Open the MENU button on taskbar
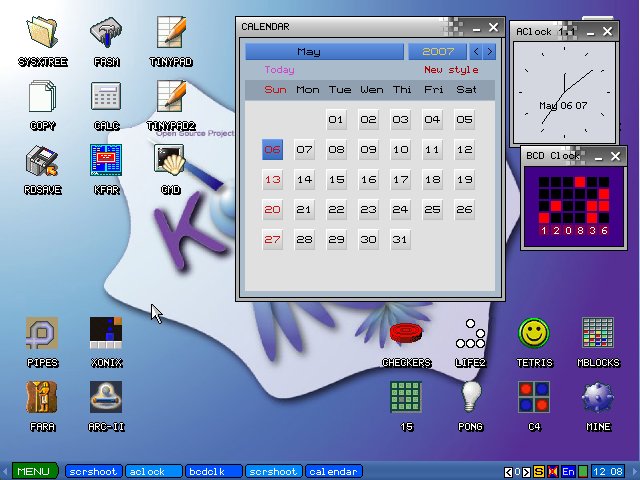The height and width of the screenshot is (480, 640). pyautogui.click(x=33, y=471)
